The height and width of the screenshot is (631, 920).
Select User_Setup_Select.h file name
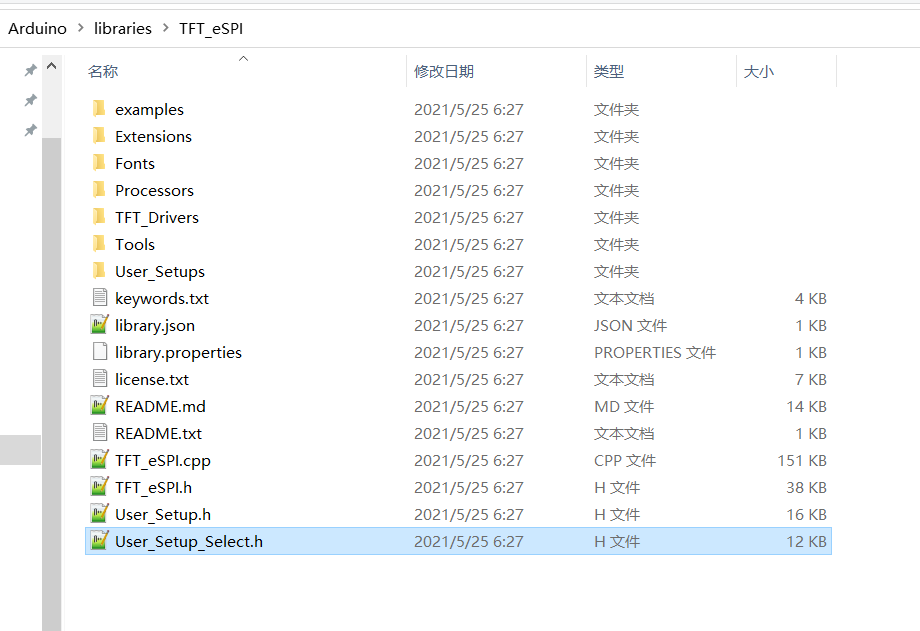point(189,542)
